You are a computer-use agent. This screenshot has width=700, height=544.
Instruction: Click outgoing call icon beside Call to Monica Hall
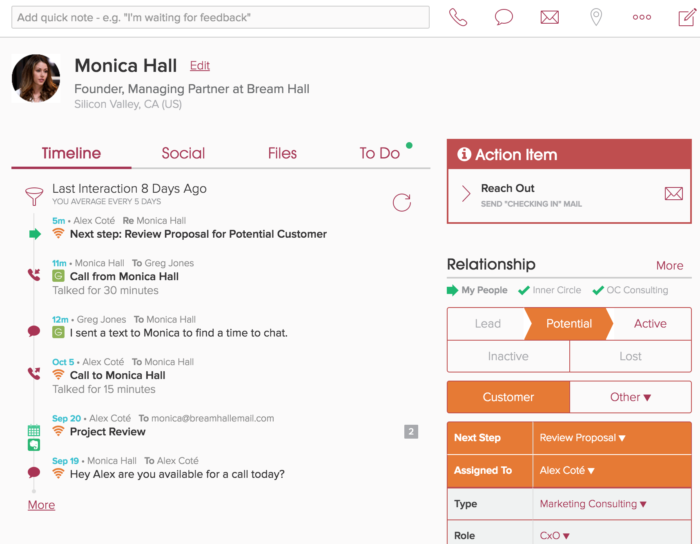tap(34, 373)
